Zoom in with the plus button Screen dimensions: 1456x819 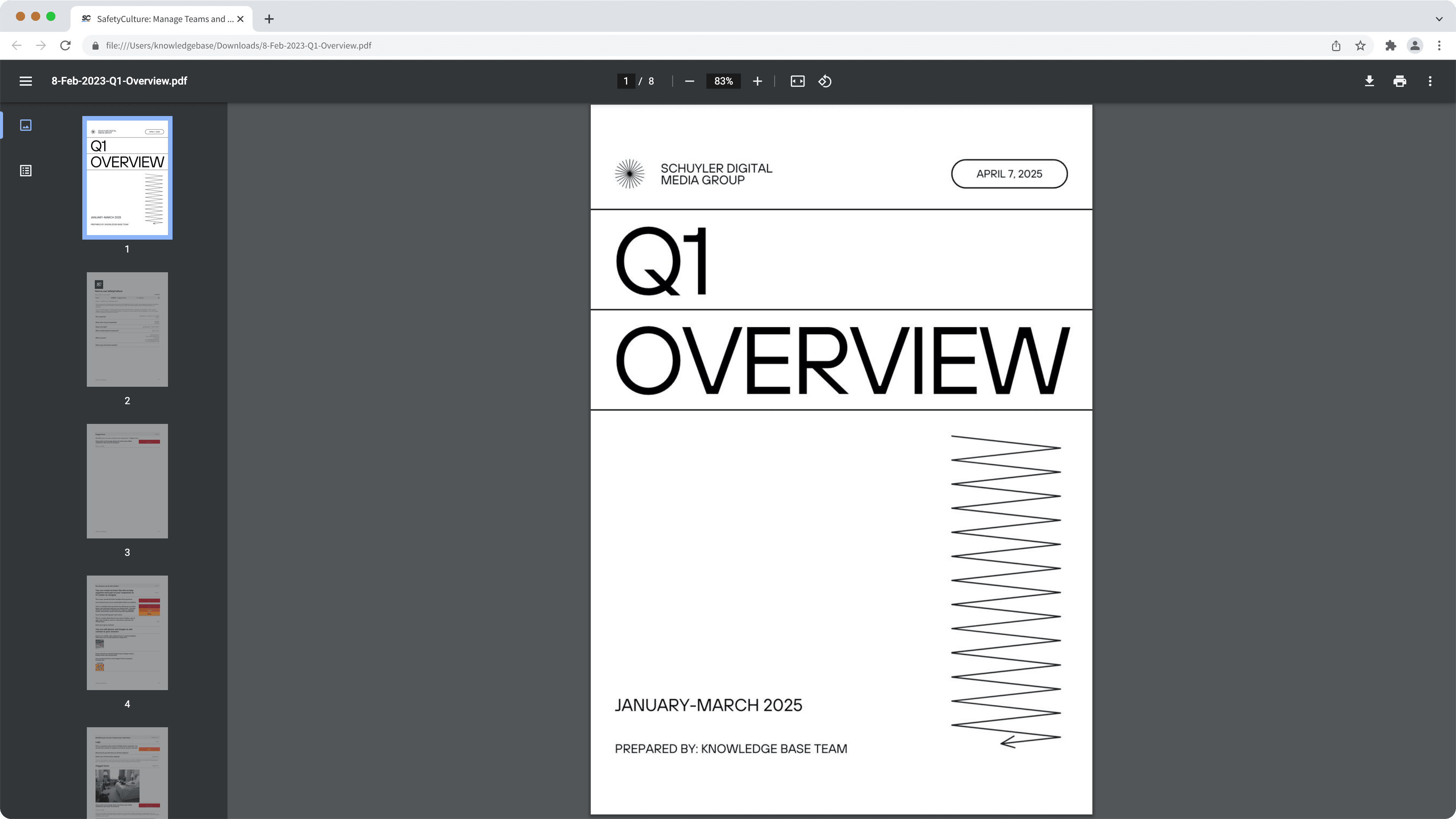pyautogui.click(x=758, y=82)
